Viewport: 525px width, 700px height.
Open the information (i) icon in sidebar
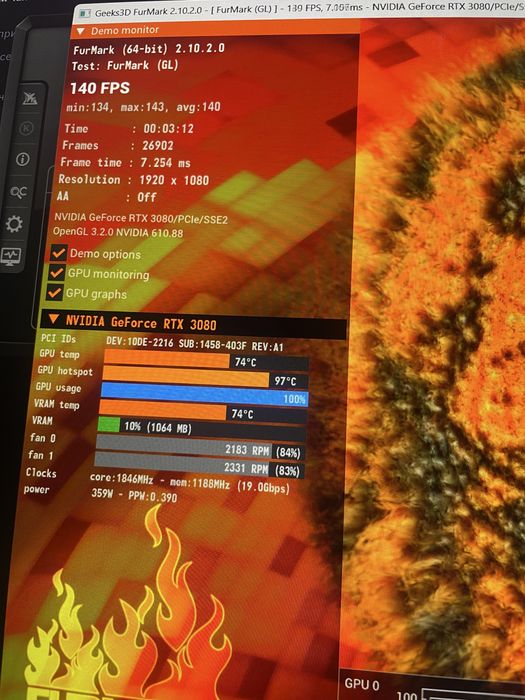(23, 159)
